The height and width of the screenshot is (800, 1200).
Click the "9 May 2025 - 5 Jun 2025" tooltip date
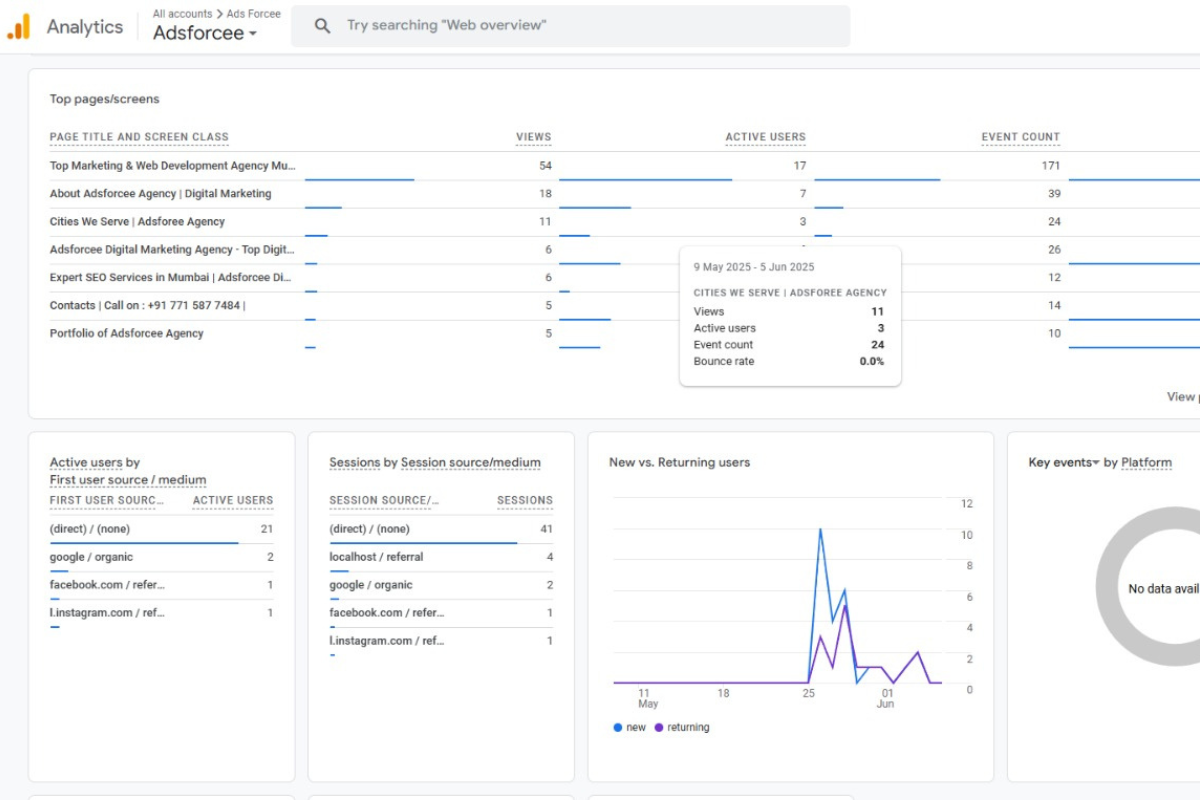pyautogui.click(x=754, y=267)
